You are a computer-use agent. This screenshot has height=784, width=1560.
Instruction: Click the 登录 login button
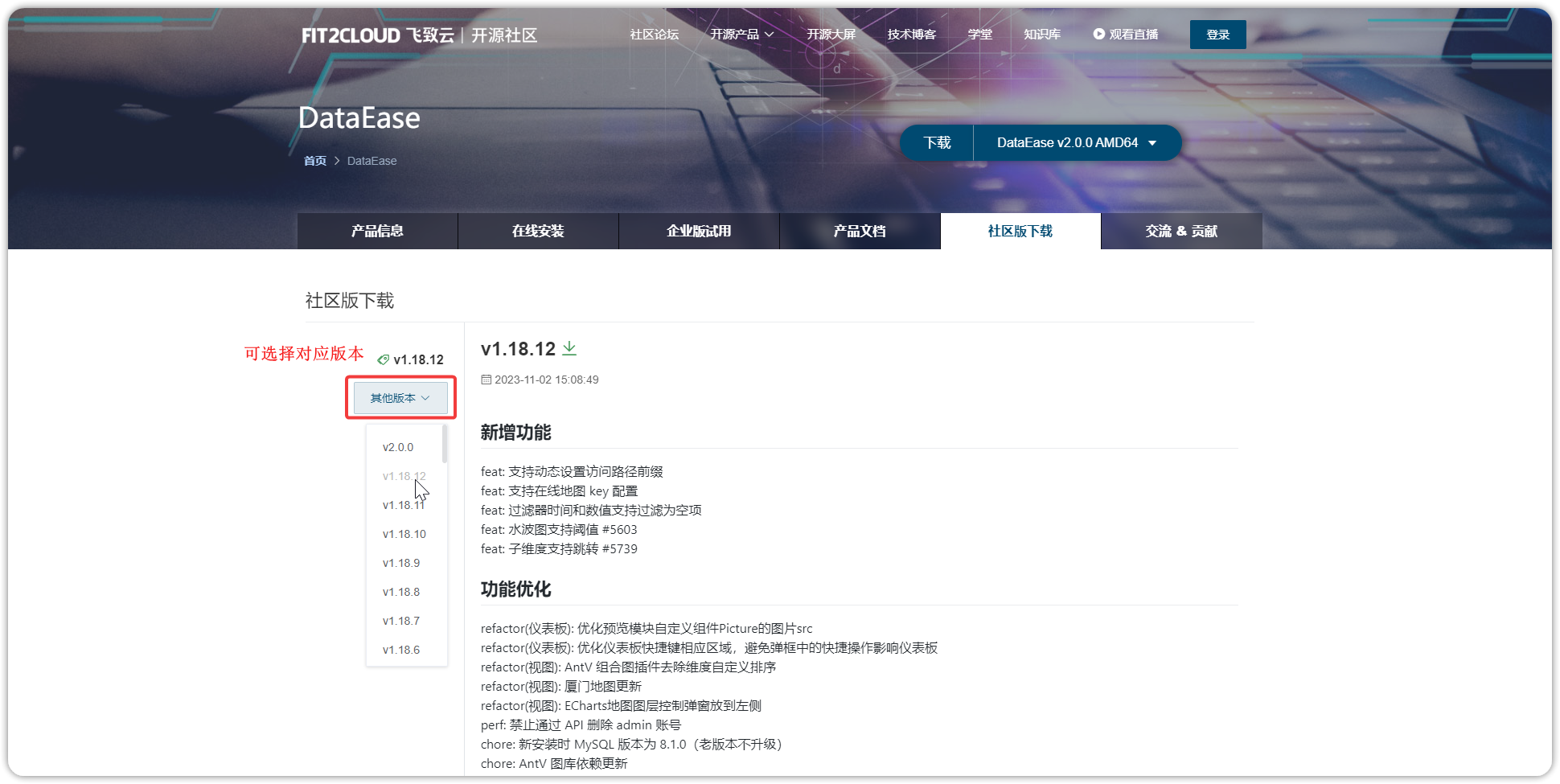(x=1217, y=34)
